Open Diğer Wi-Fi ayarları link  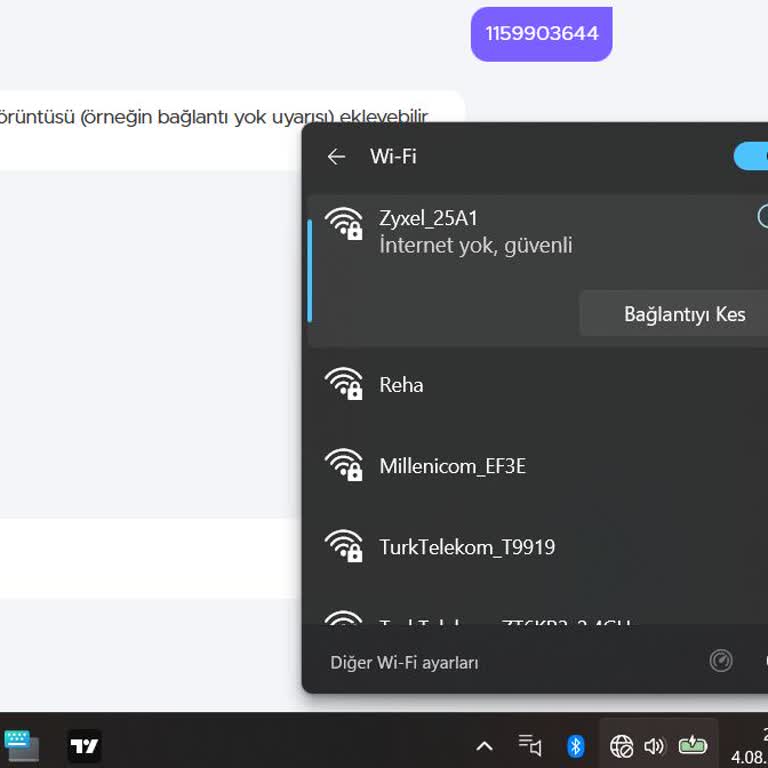click(x=404, y=663)
